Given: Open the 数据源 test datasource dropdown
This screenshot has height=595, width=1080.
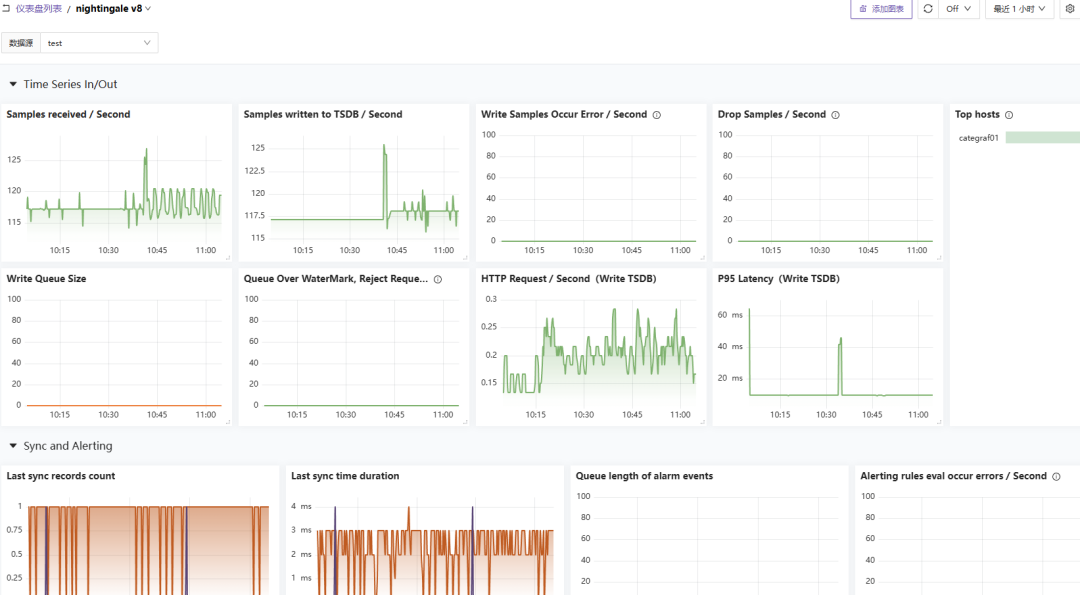Looking at the screenshot, I should [x=99, y=43].
